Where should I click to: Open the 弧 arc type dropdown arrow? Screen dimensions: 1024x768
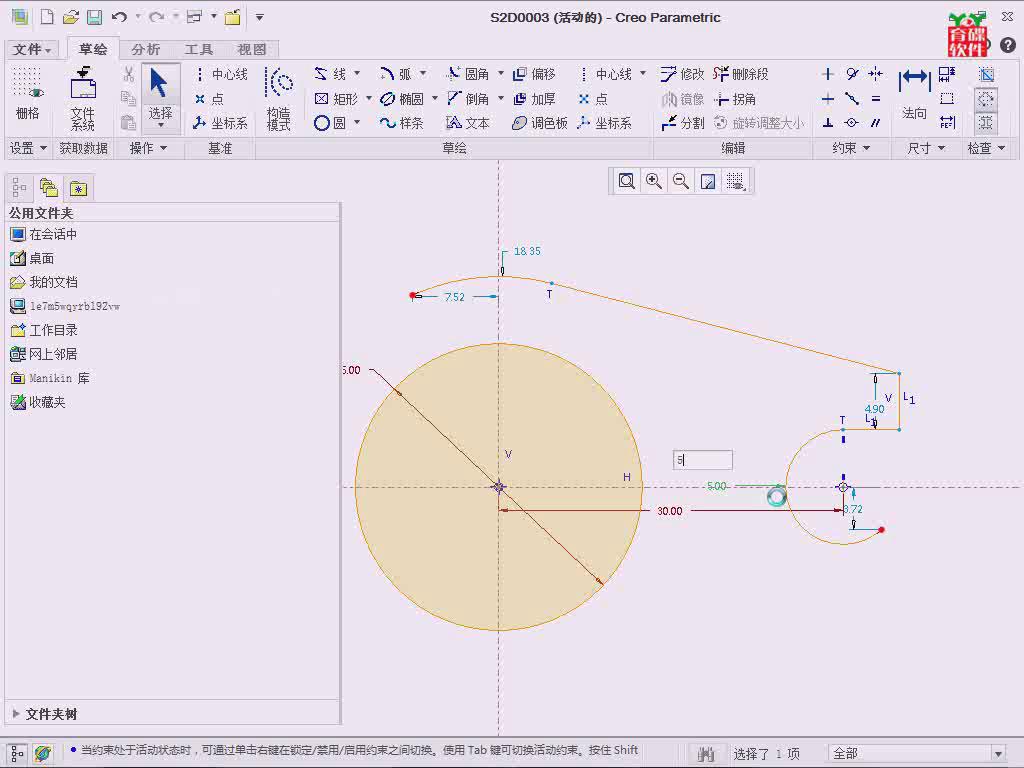[423, 73]
